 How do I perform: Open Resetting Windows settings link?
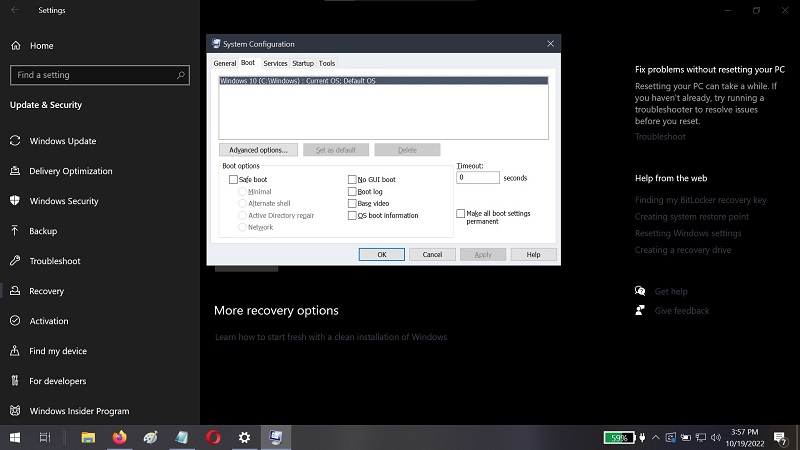(688, 233)
